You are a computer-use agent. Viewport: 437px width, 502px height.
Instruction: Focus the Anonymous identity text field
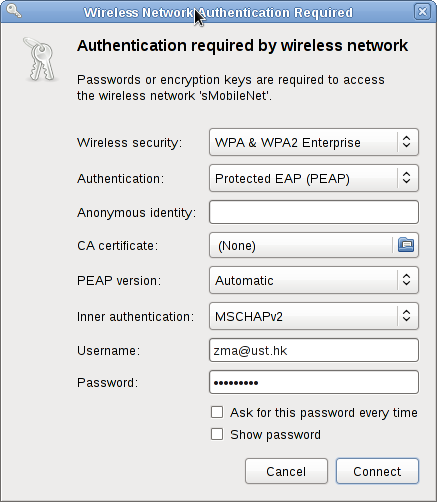pyautogui.click(x=314, y=212)
